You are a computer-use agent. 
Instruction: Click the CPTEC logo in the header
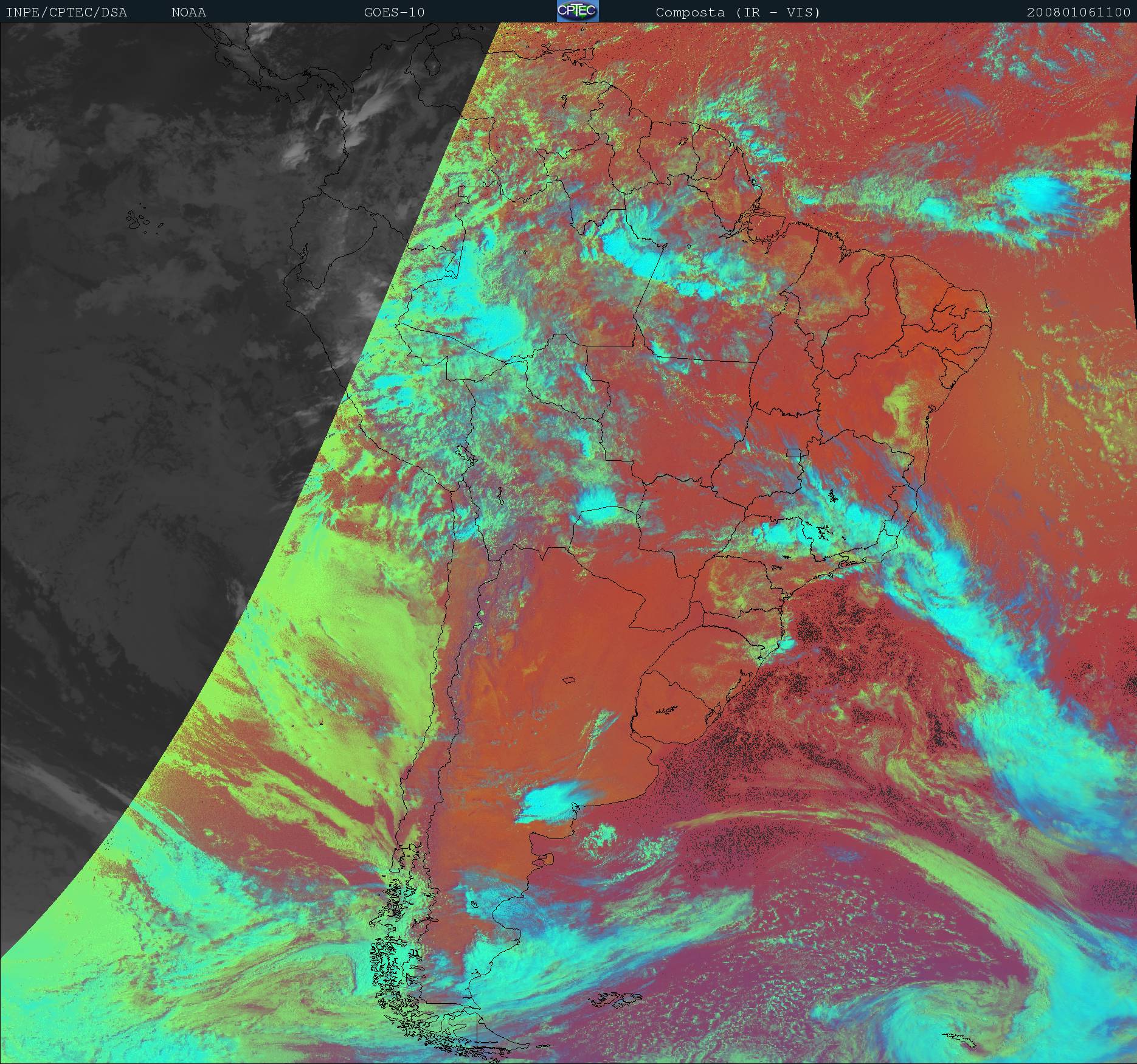pos(577,11)
